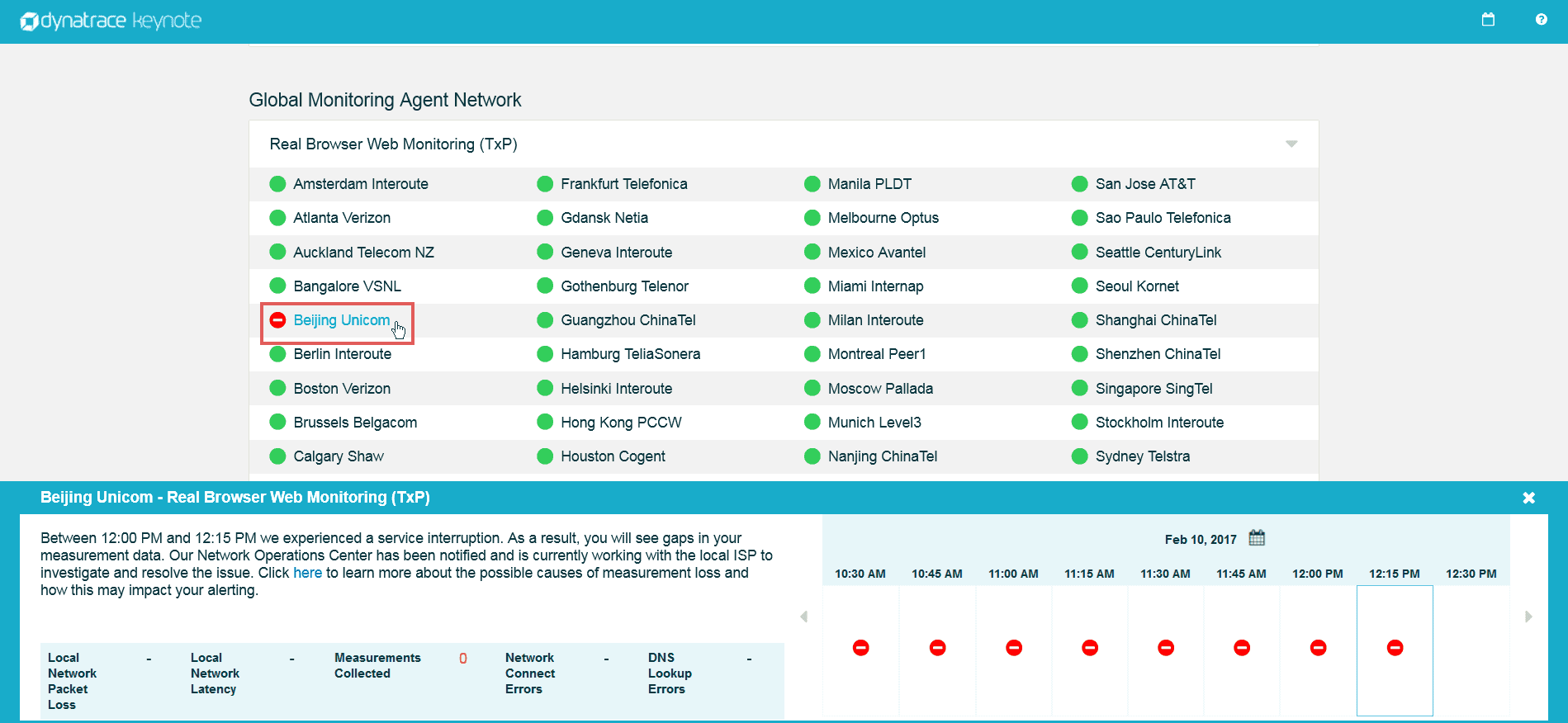The width and height of the screenshot is (1568, 723).
Task: Click the 'Local Network Packet Loss' metric label
Action: pyautogui.click(x=72, y=681)
